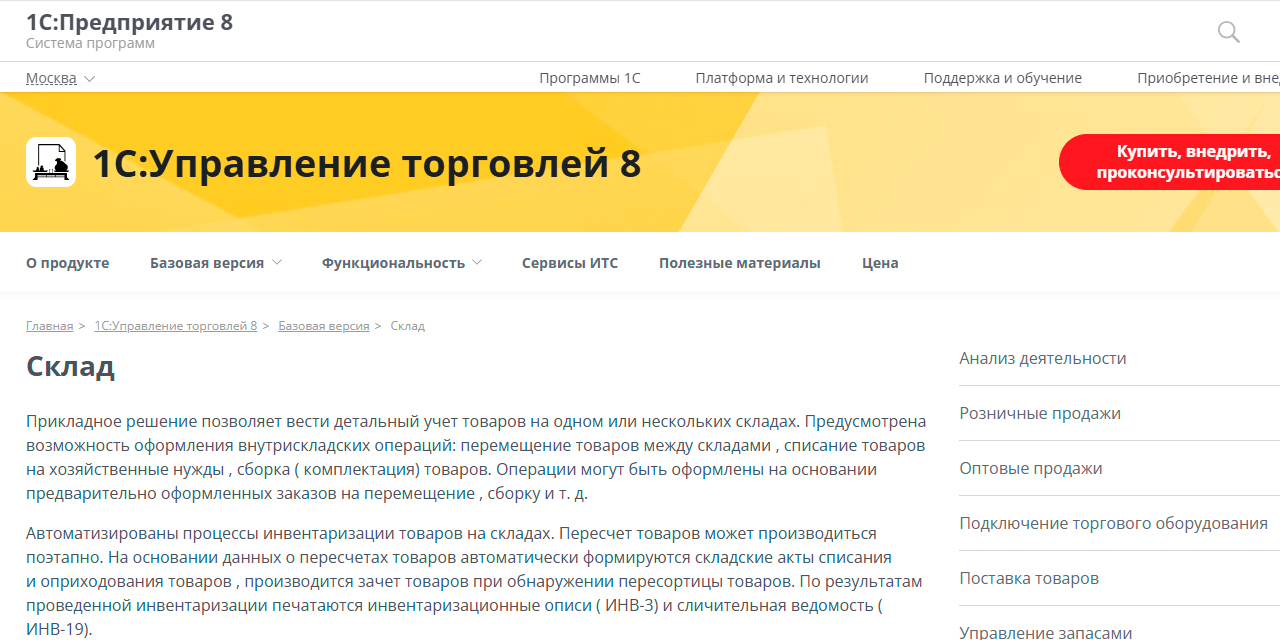Open the Полезные материалы tab
The height and width of the screenshot is (640, 1280).
click(740, 263)
